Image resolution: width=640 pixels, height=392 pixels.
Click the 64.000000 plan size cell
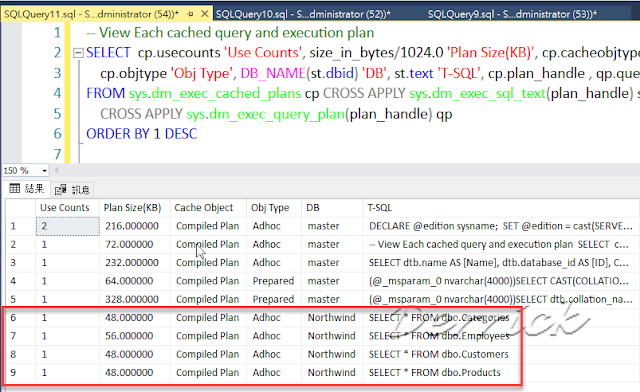[135, 281]
